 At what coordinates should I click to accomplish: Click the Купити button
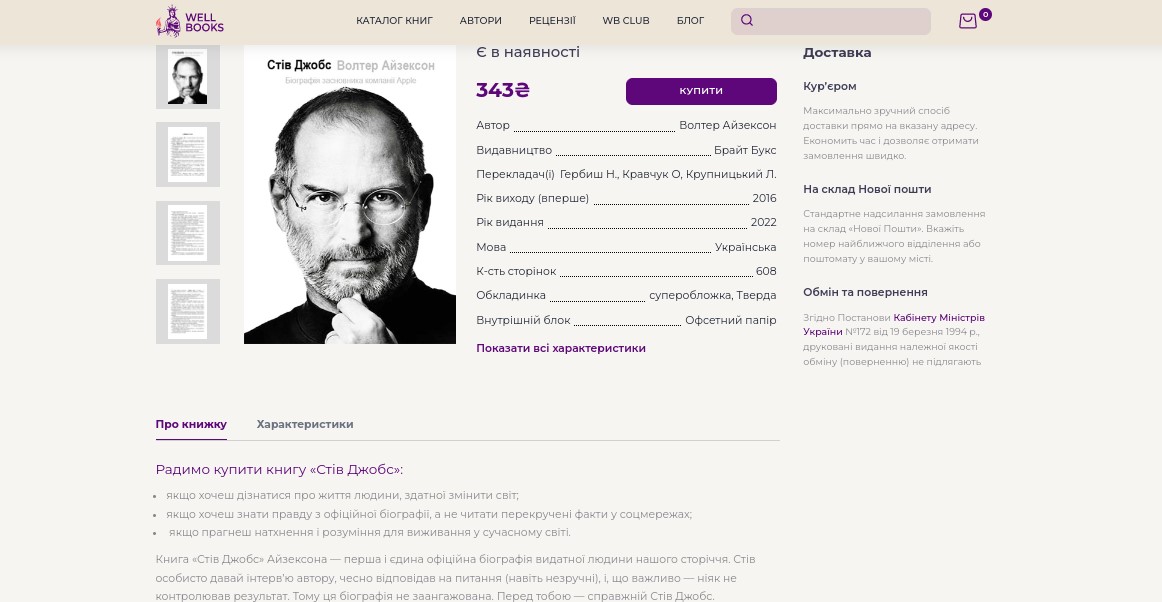point(701,91)
